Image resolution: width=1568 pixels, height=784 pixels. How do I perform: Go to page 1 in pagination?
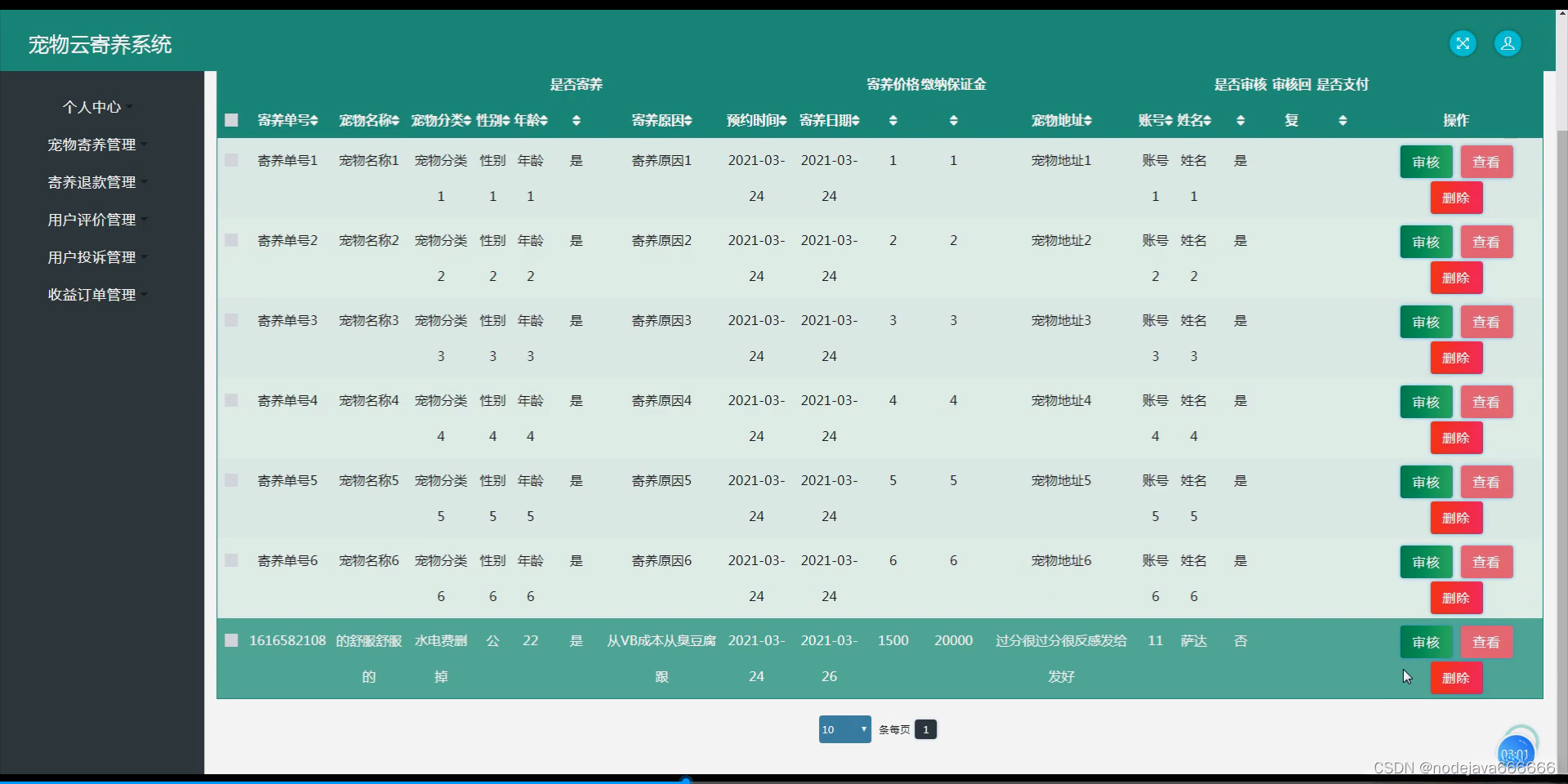[x=925, y=729]
